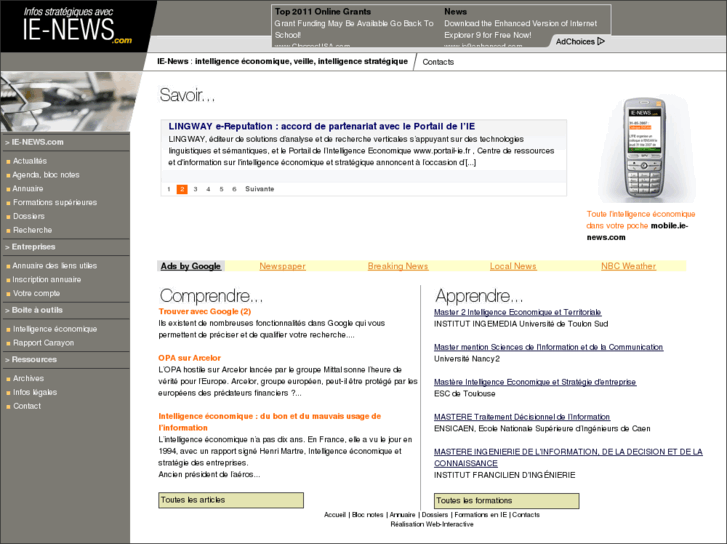Screen dimensions: 727x545
Task: Open OPA sur Arcelor article
Action: 189,358
